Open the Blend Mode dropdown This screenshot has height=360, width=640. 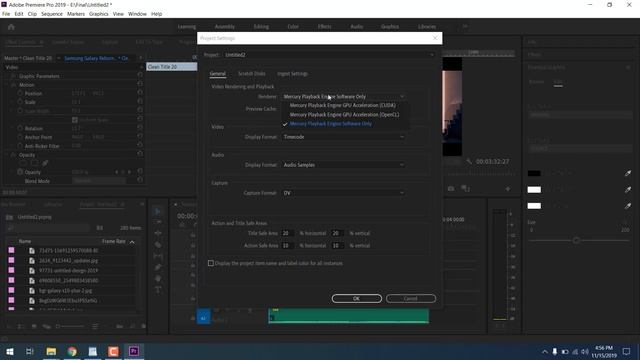click(99, 181)
